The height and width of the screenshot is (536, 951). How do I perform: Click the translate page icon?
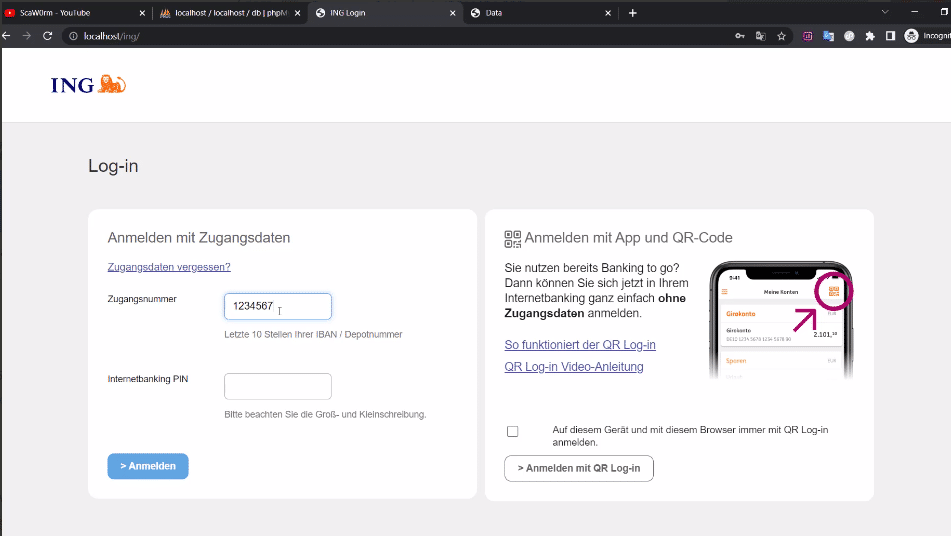point(760,36)
